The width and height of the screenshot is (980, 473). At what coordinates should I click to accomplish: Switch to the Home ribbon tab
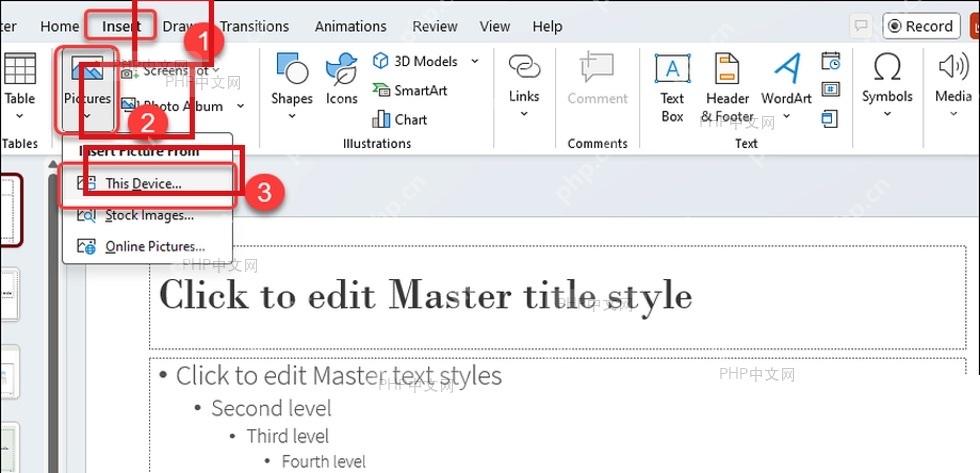[59, 26]
